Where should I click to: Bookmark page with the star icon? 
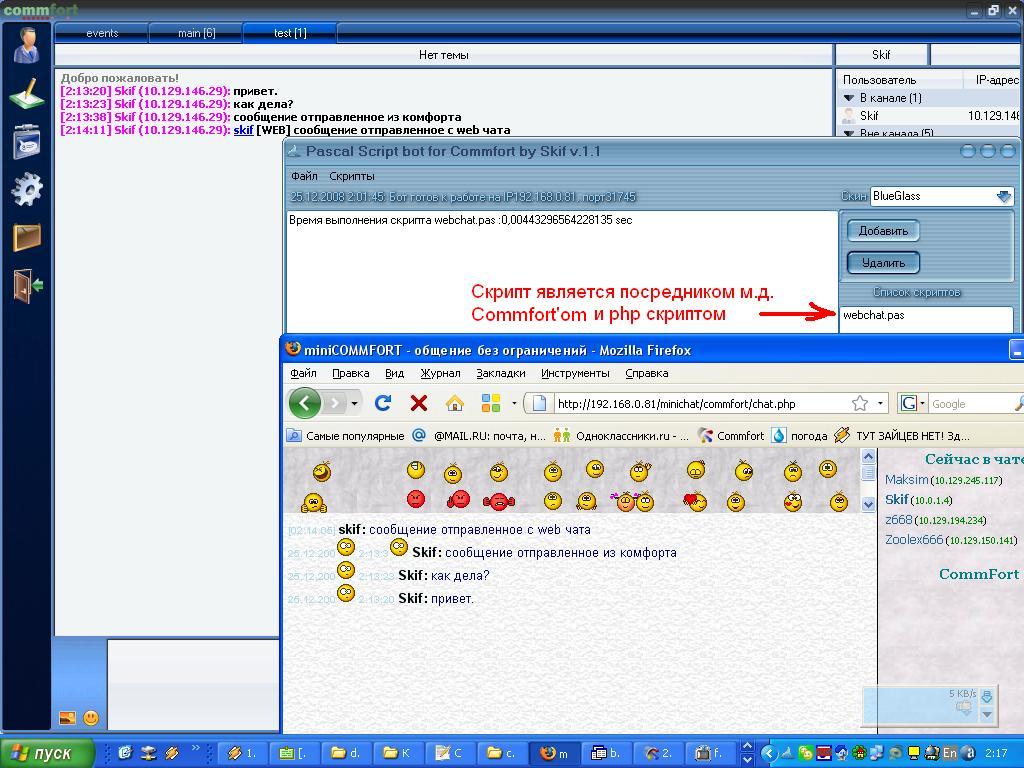[x=859, y=403]
